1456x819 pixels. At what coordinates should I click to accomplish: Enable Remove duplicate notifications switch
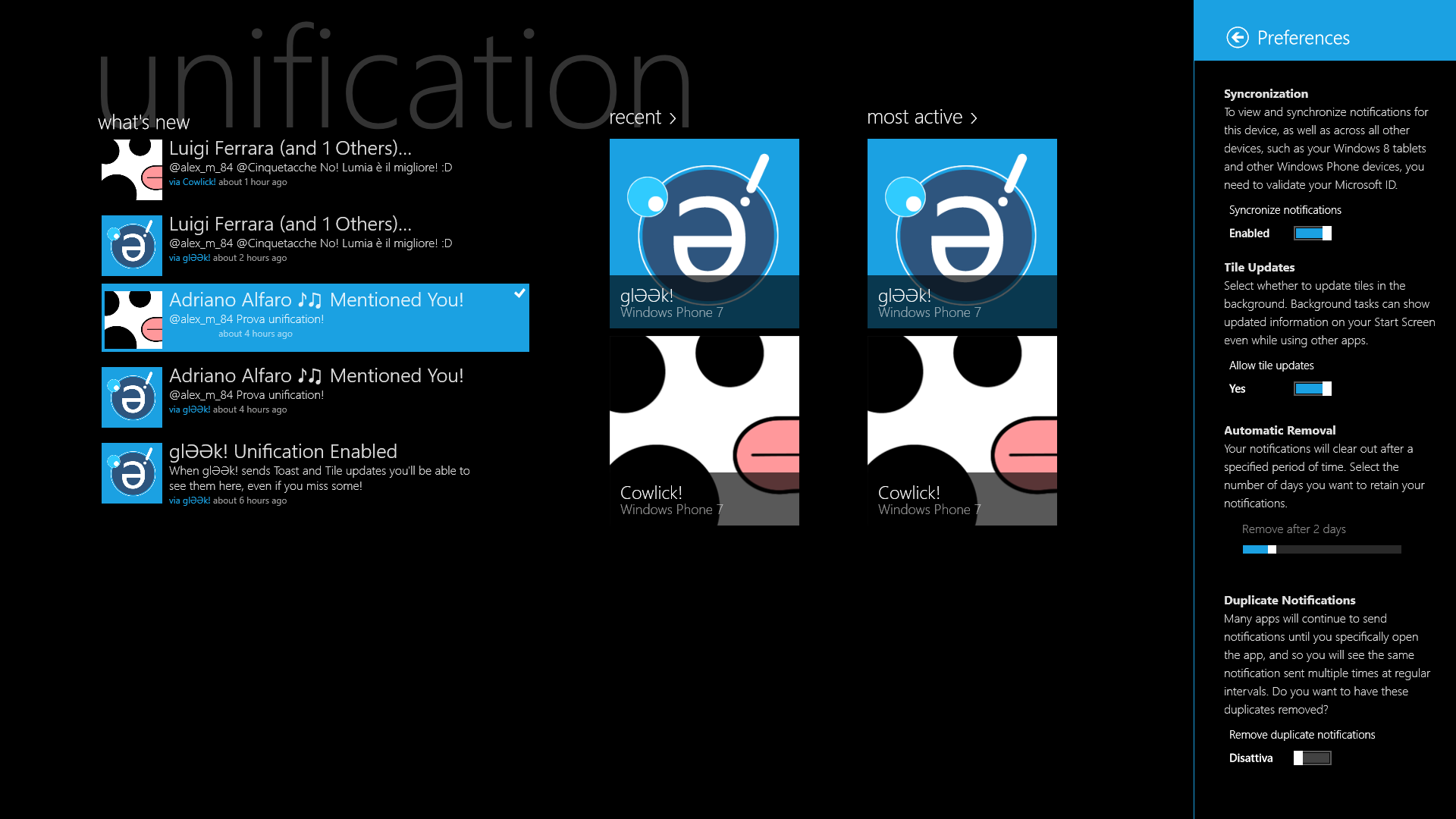(1313, 758)
